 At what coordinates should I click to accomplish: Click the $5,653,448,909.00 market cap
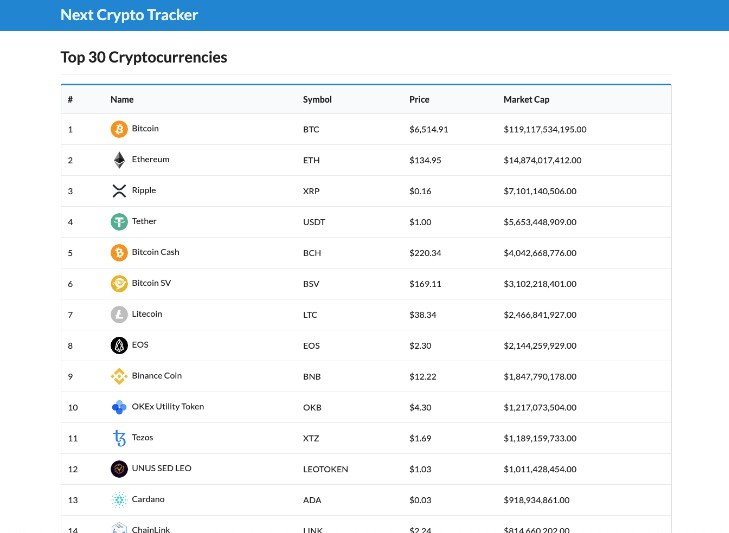tap(540, 222)
